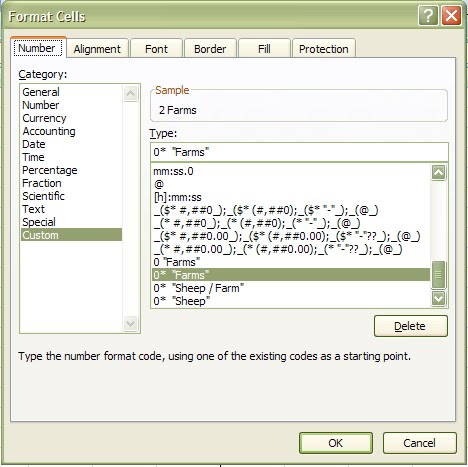
Task: Select the highlighted 0* "Farms" format
Action: click(x=291, y=275)
